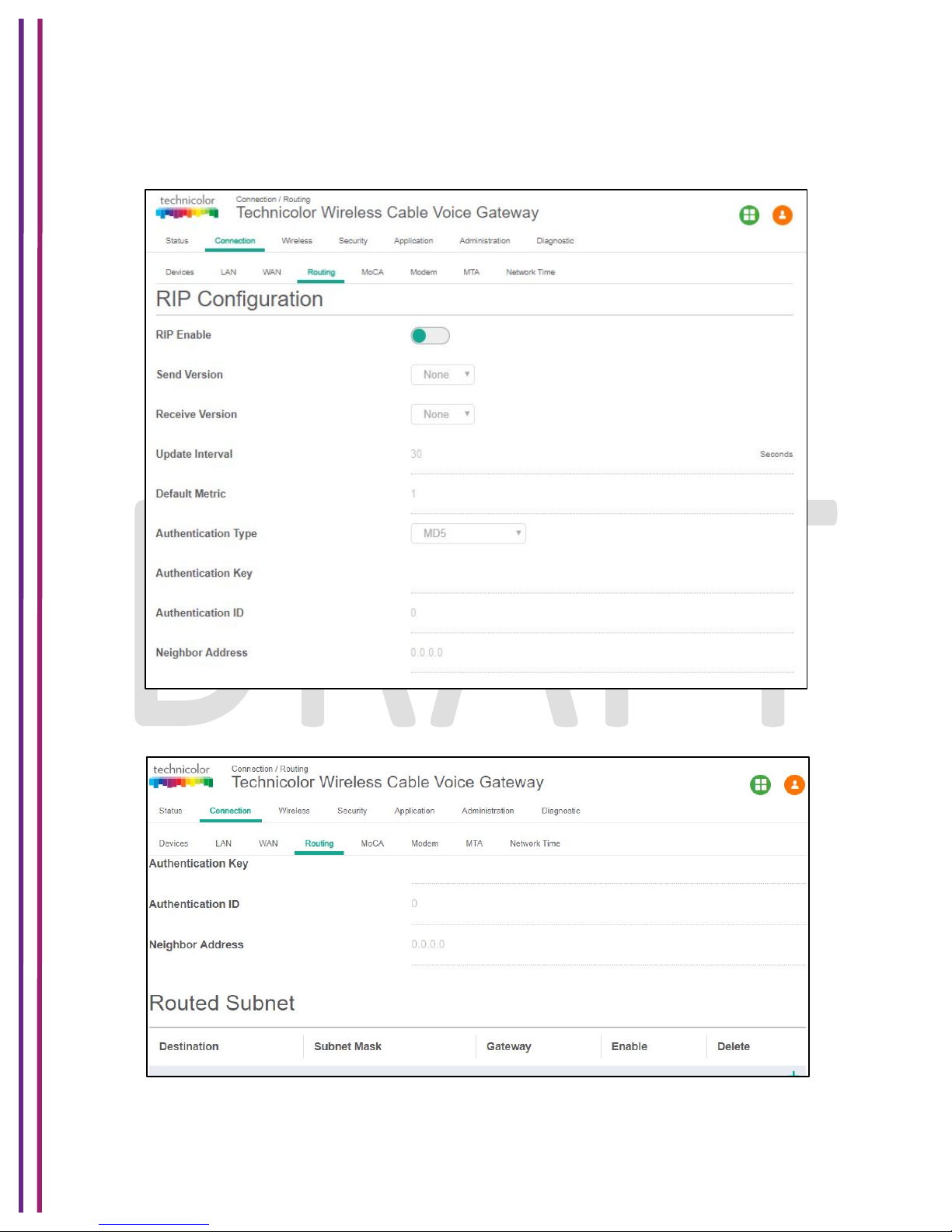Open Application tab in upper screenshot

(413, 241)
